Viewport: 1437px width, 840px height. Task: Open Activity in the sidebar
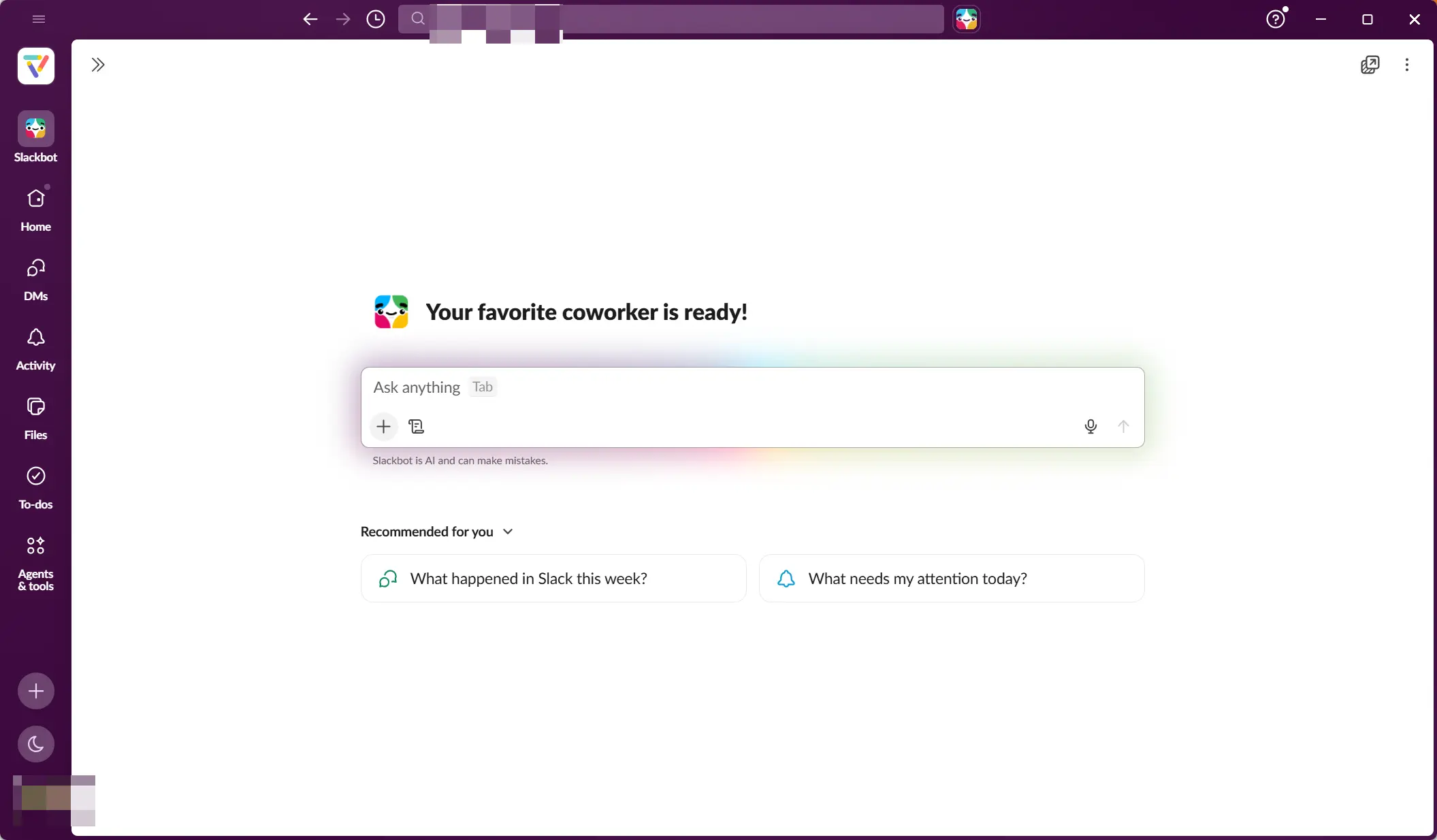pos(36,350)
